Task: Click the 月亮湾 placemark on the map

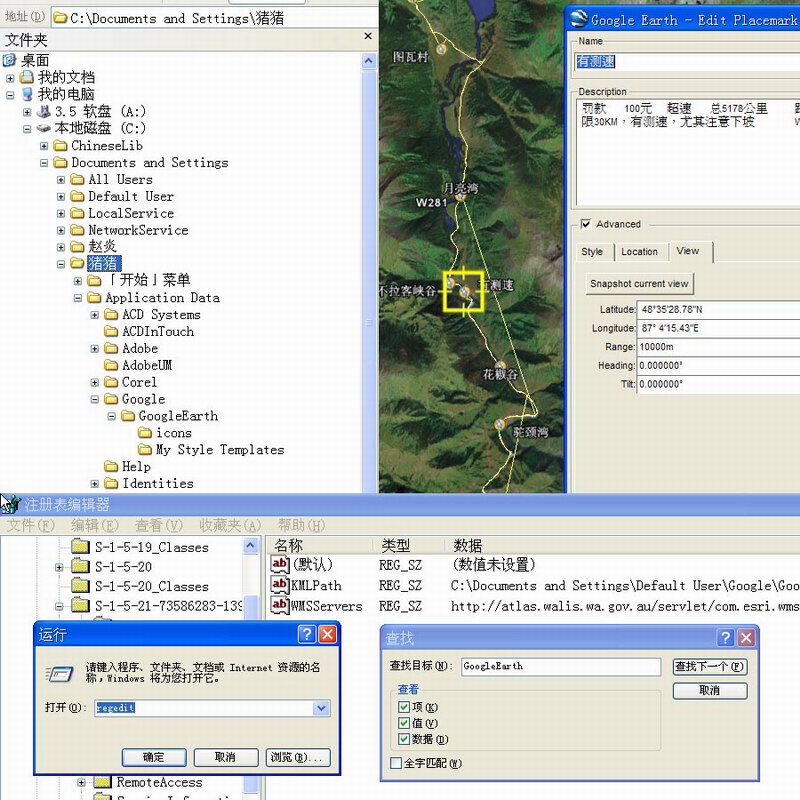Action: 460,196
